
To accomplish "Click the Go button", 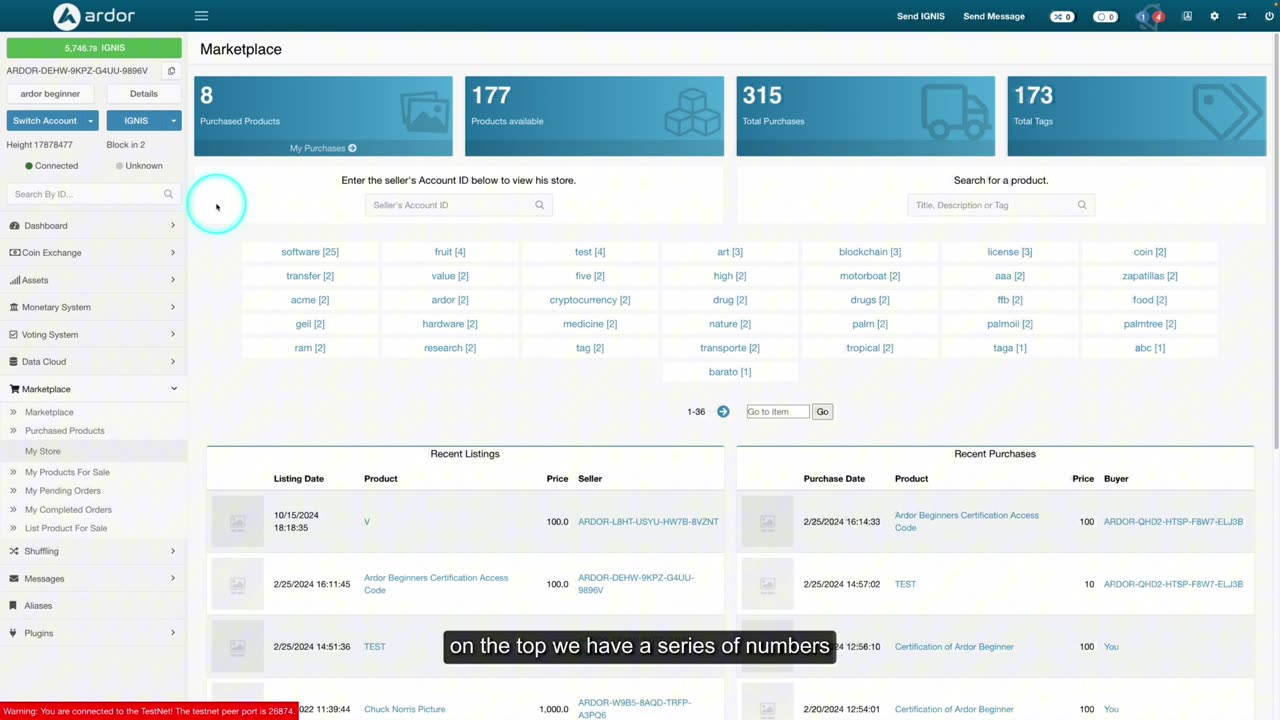I will click(x=822, y=412).
